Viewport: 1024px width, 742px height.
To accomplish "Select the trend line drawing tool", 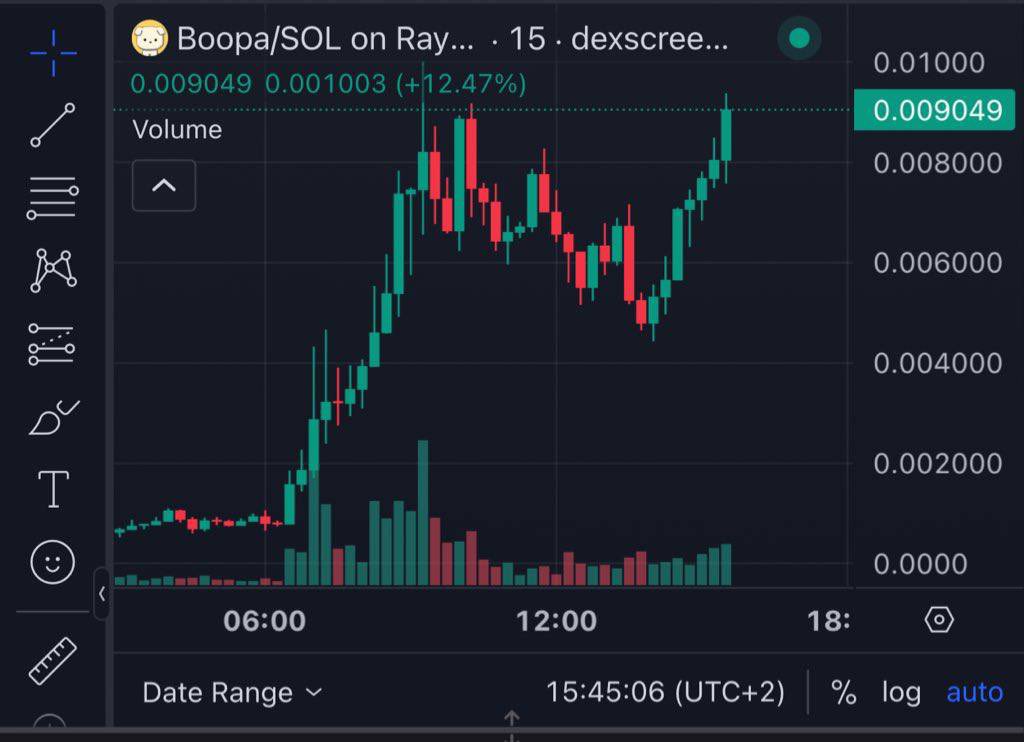I will 53,125.
